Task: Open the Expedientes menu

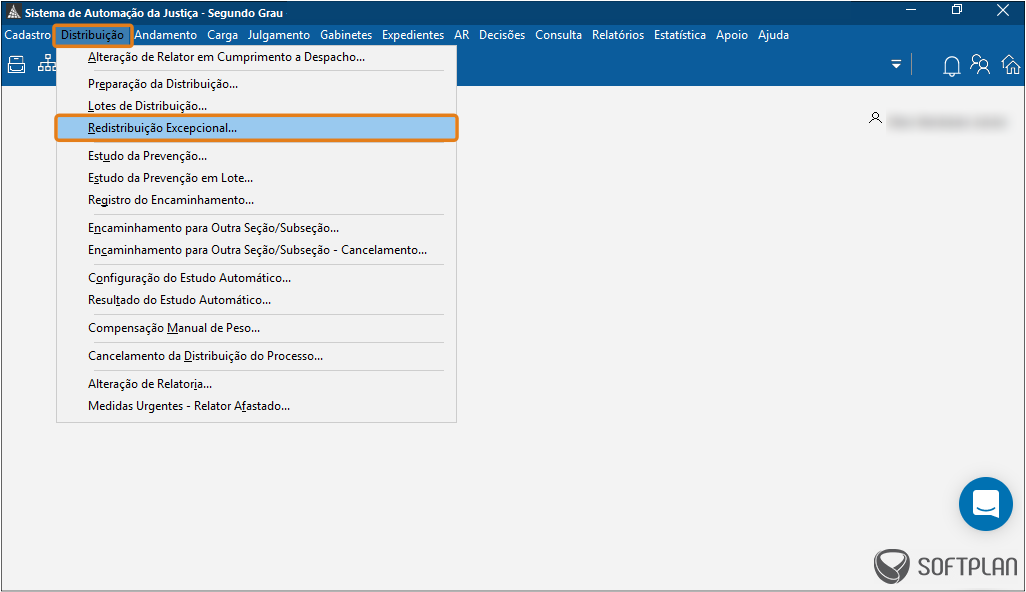Action: [x=413, y=35]
